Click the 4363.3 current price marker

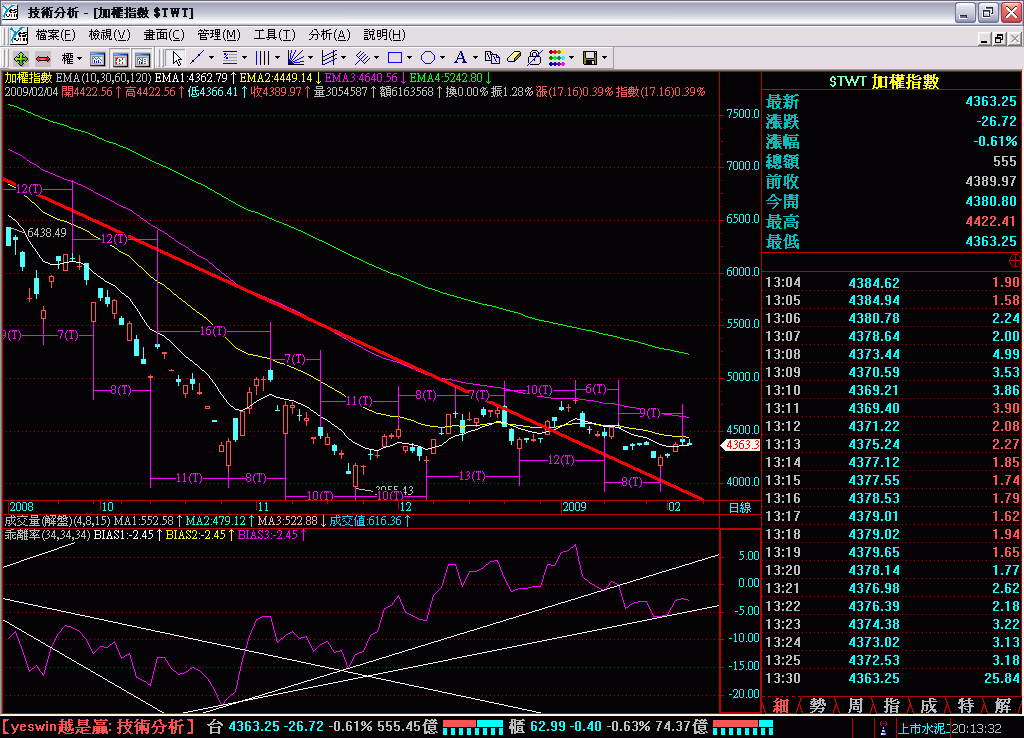(x=741, y=445)
